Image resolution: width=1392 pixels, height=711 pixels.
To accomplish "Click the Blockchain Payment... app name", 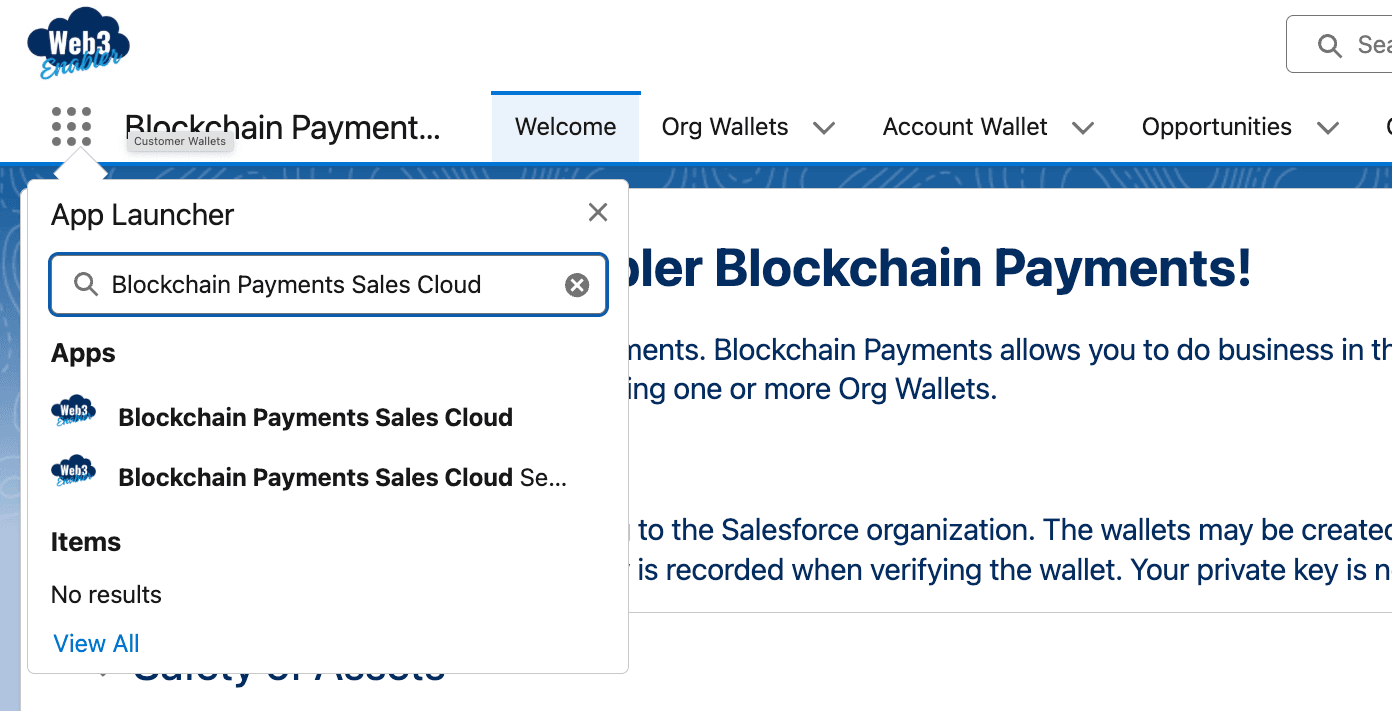I will 282,127.
